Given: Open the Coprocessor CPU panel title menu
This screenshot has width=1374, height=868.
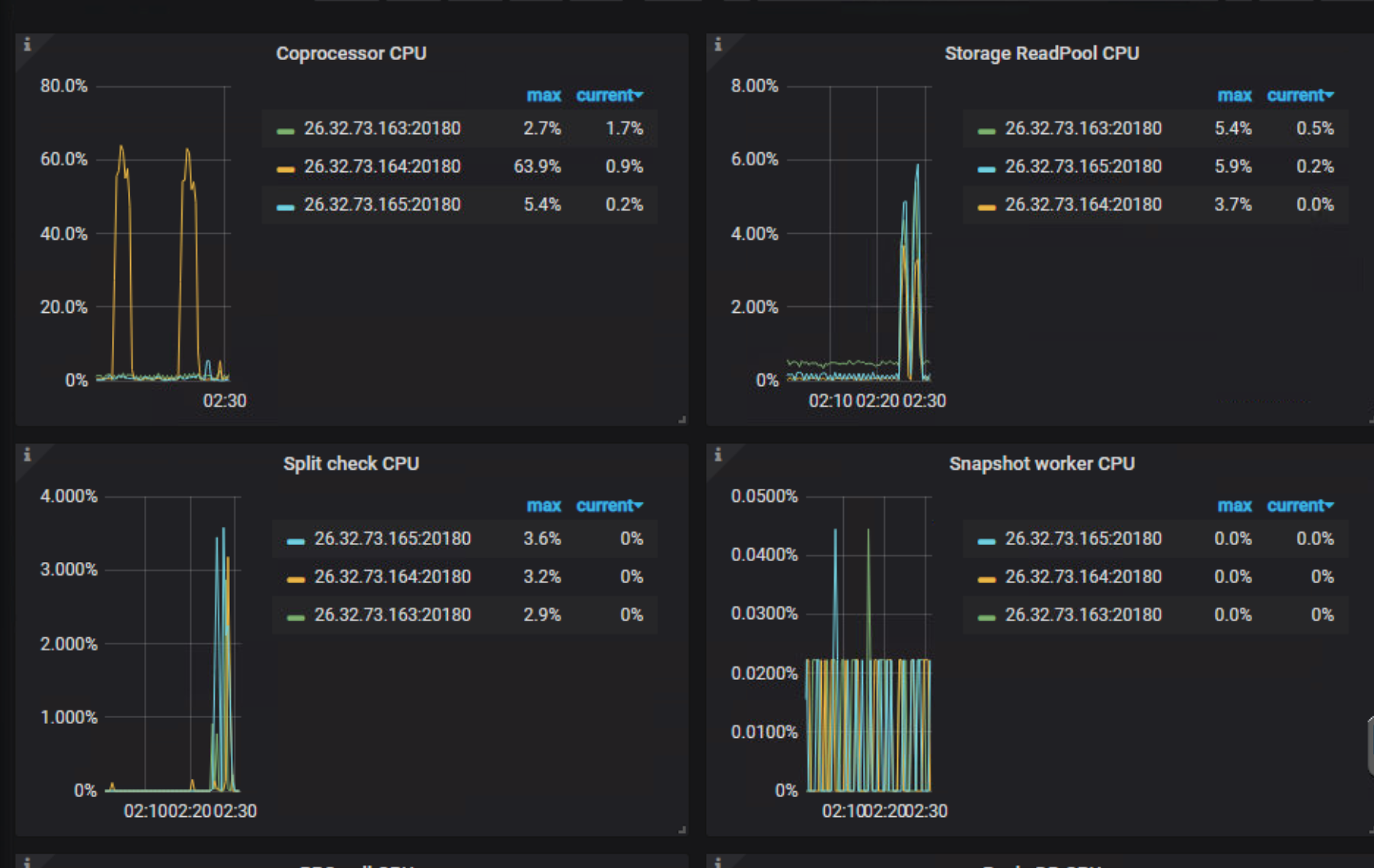Looking at the screenshot, I should (350, 53).
